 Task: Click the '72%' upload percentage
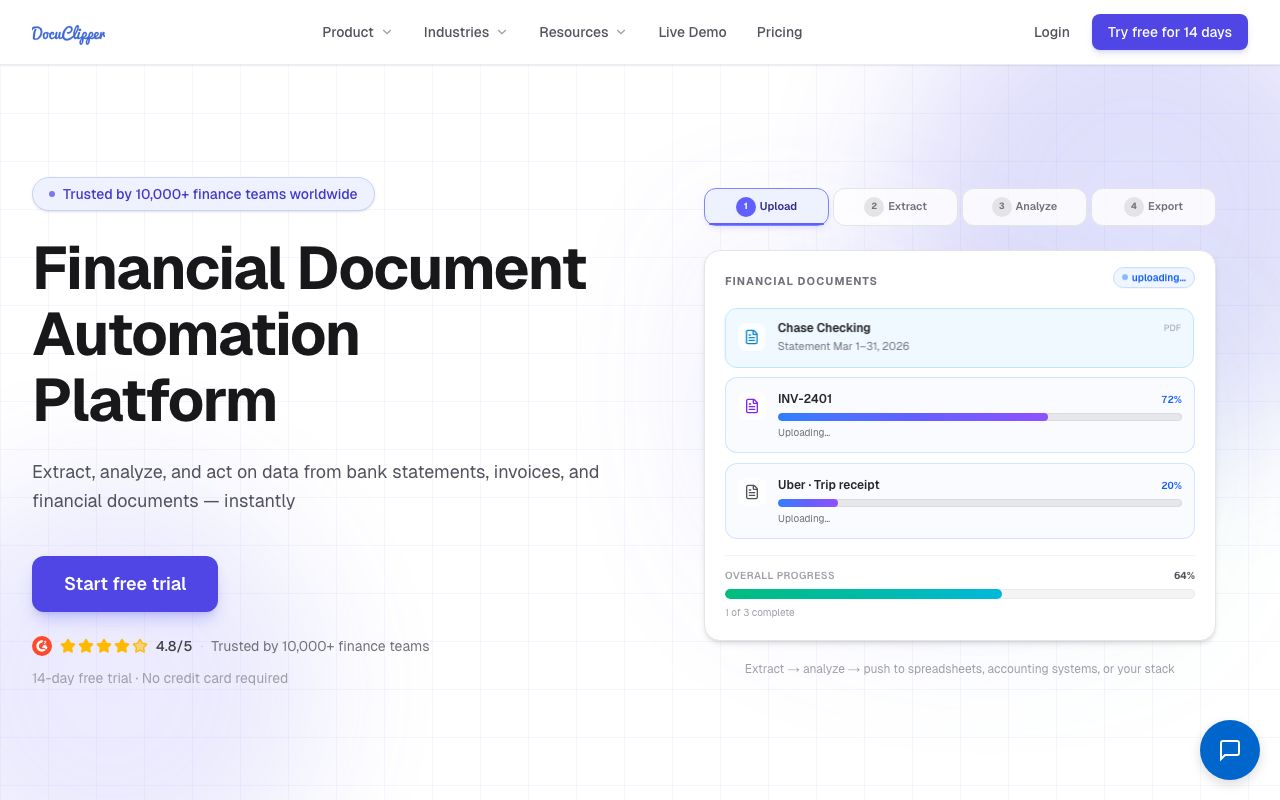pyautogui.click(x=1171, y=399)
